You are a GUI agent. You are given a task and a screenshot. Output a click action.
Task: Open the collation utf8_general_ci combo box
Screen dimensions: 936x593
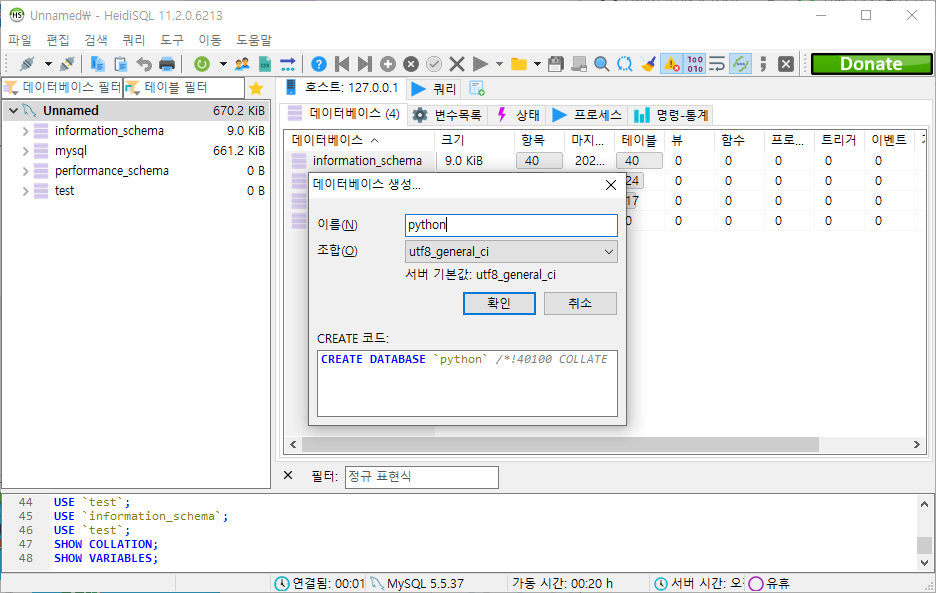511,251
